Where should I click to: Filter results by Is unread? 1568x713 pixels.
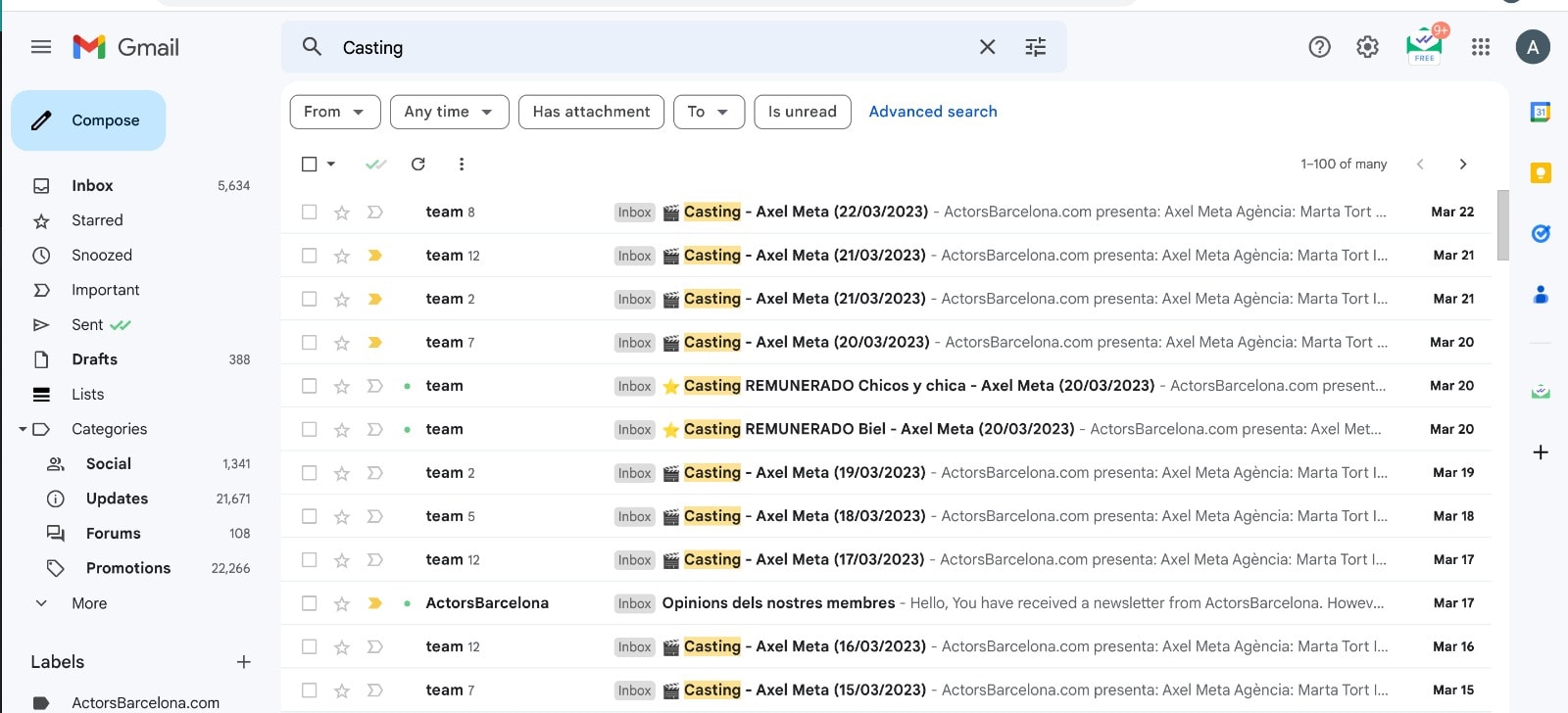(x=803, y=112)
